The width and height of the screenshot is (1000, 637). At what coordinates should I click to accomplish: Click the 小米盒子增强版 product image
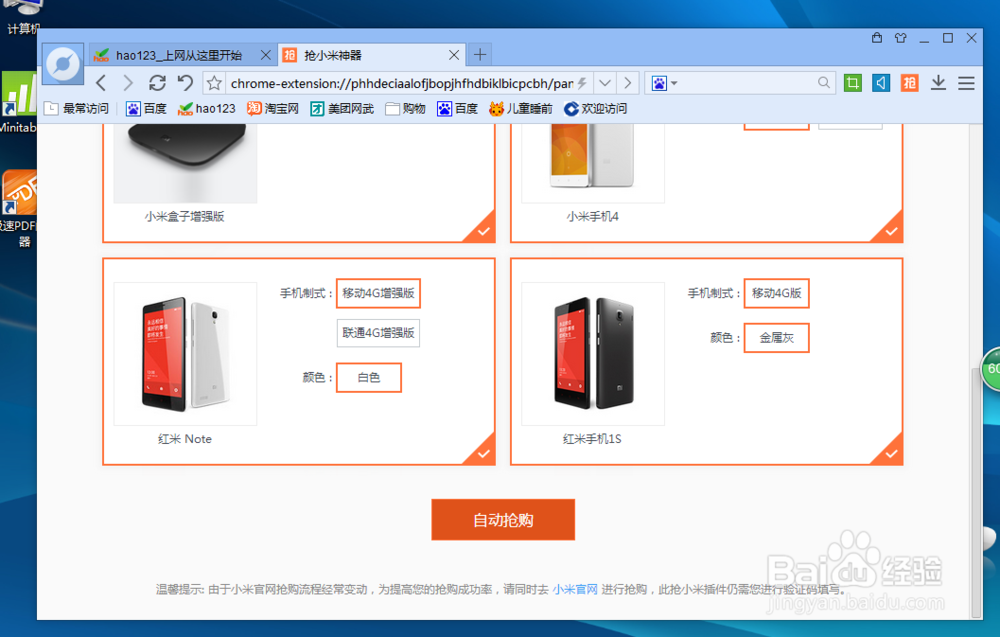tap(185, 163)
